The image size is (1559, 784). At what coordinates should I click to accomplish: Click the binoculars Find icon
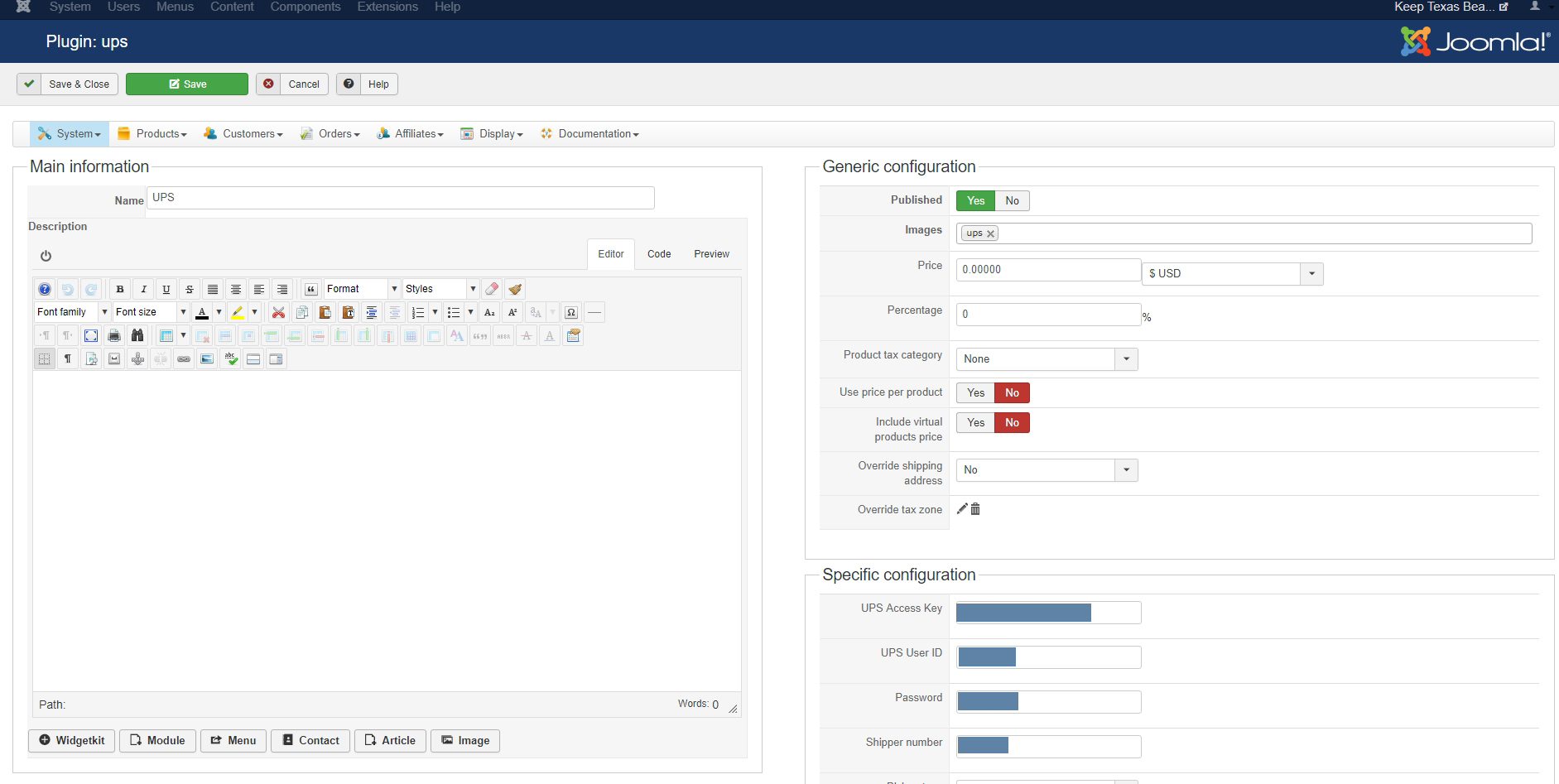(x=137, y=335)
